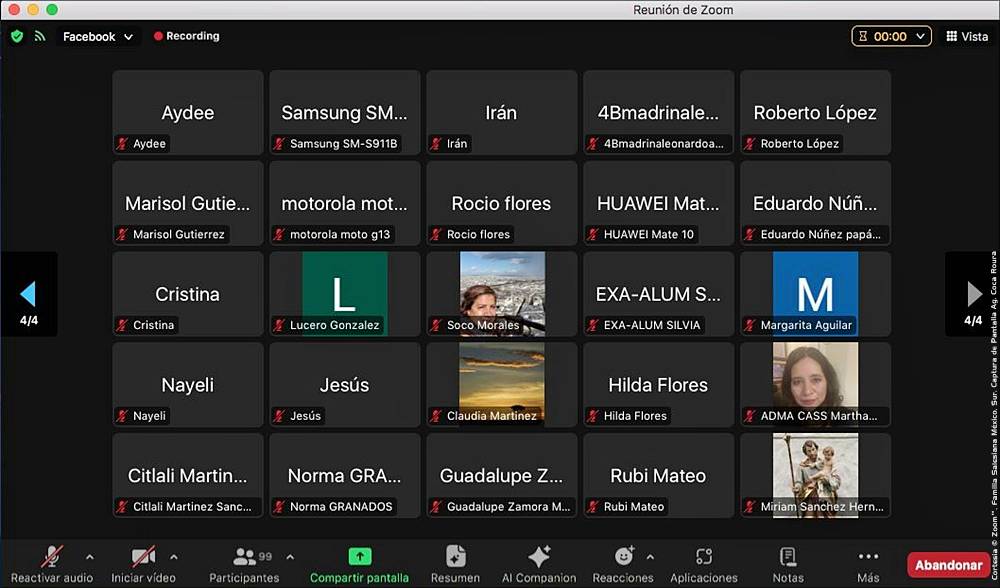Click the motorola moto g13 name label

point(340,235)
